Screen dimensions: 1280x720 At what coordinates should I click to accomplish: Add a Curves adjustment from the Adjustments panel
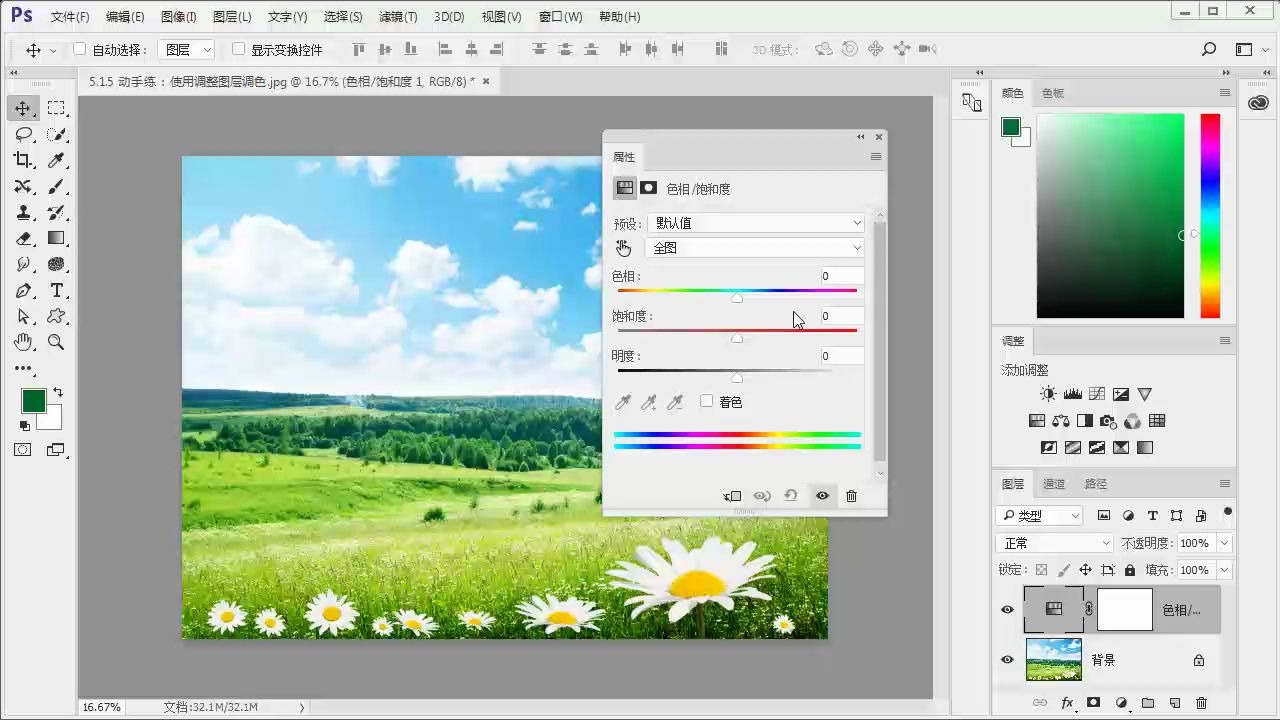pyautogui.click(x=1095, y=393)
